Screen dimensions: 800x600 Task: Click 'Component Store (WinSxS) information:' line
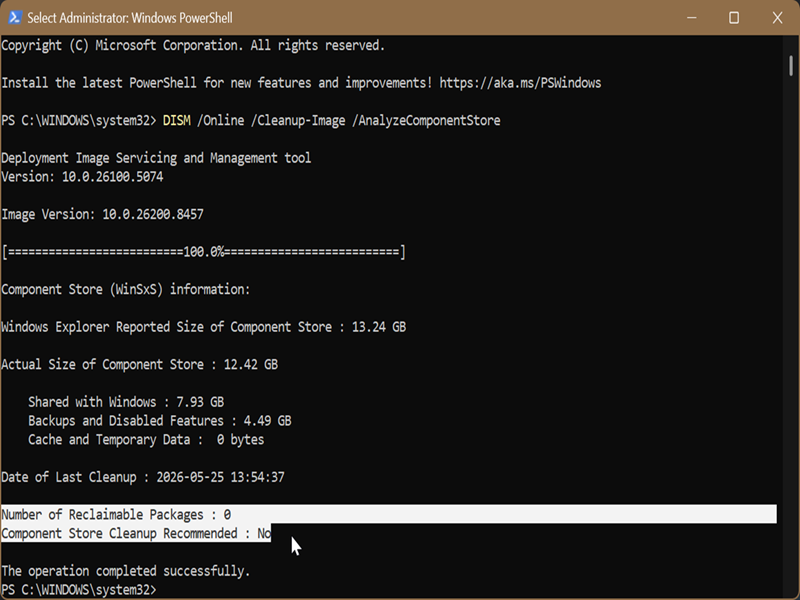pyautogui.click(x=126, y=289)
